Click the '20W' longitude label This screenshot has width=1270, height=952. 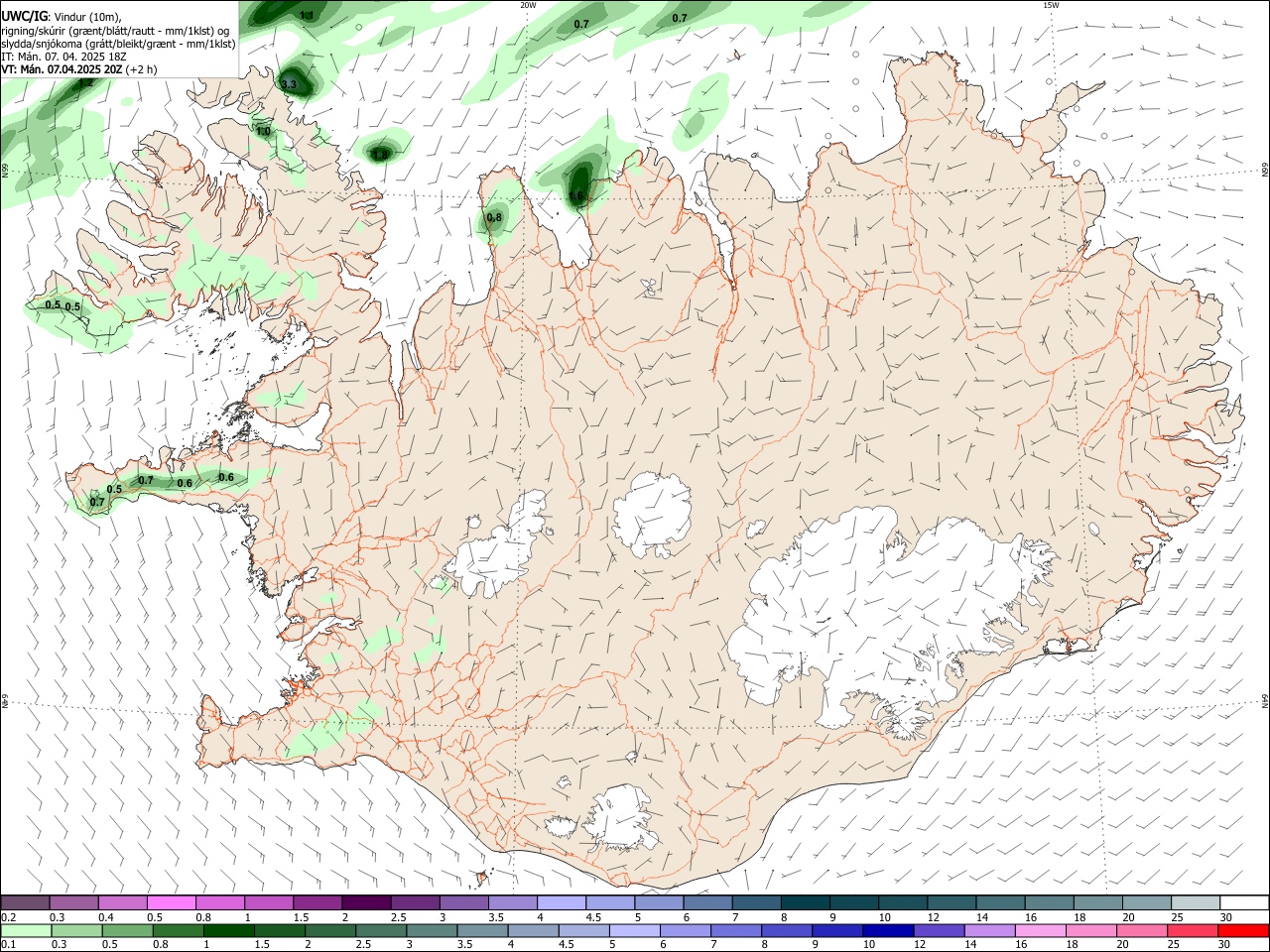528,5
